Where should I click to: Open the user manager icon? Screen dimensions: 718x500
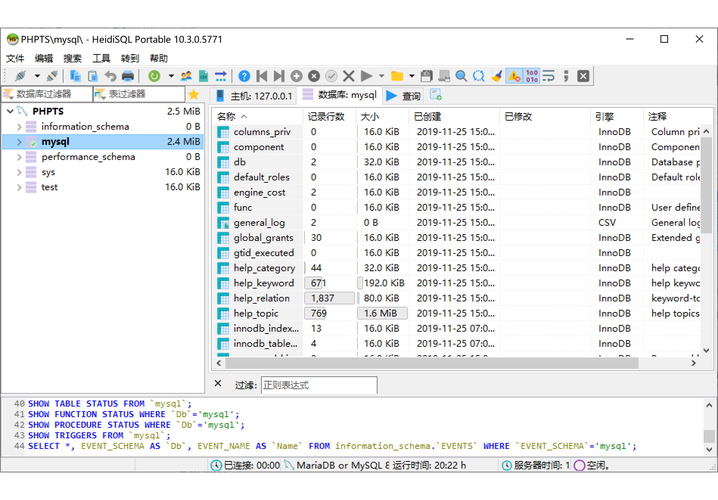pyautogui.click(x=186, y=76)
